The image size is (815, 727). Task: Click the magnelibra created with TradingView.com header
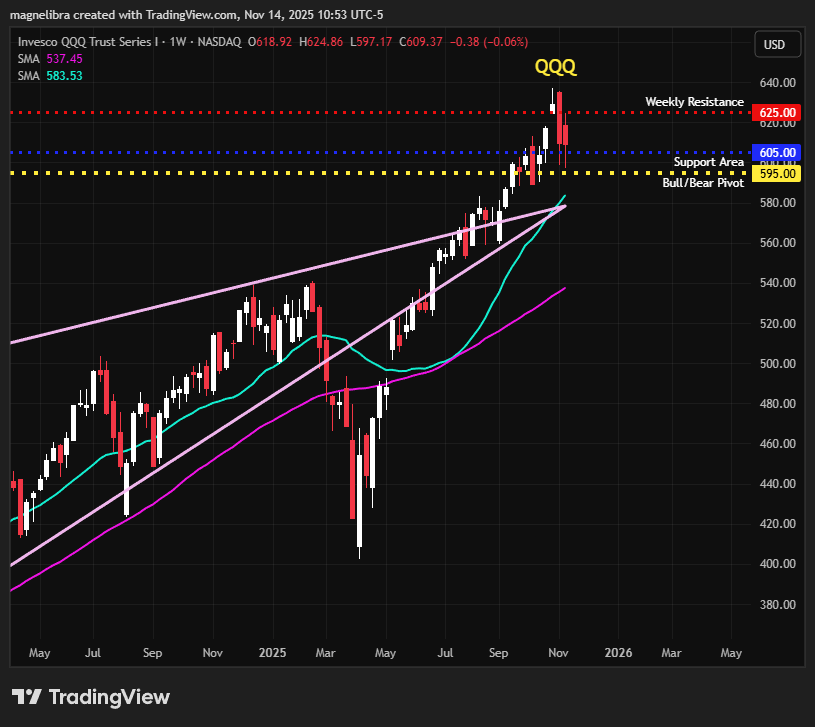tap(196, 15)
